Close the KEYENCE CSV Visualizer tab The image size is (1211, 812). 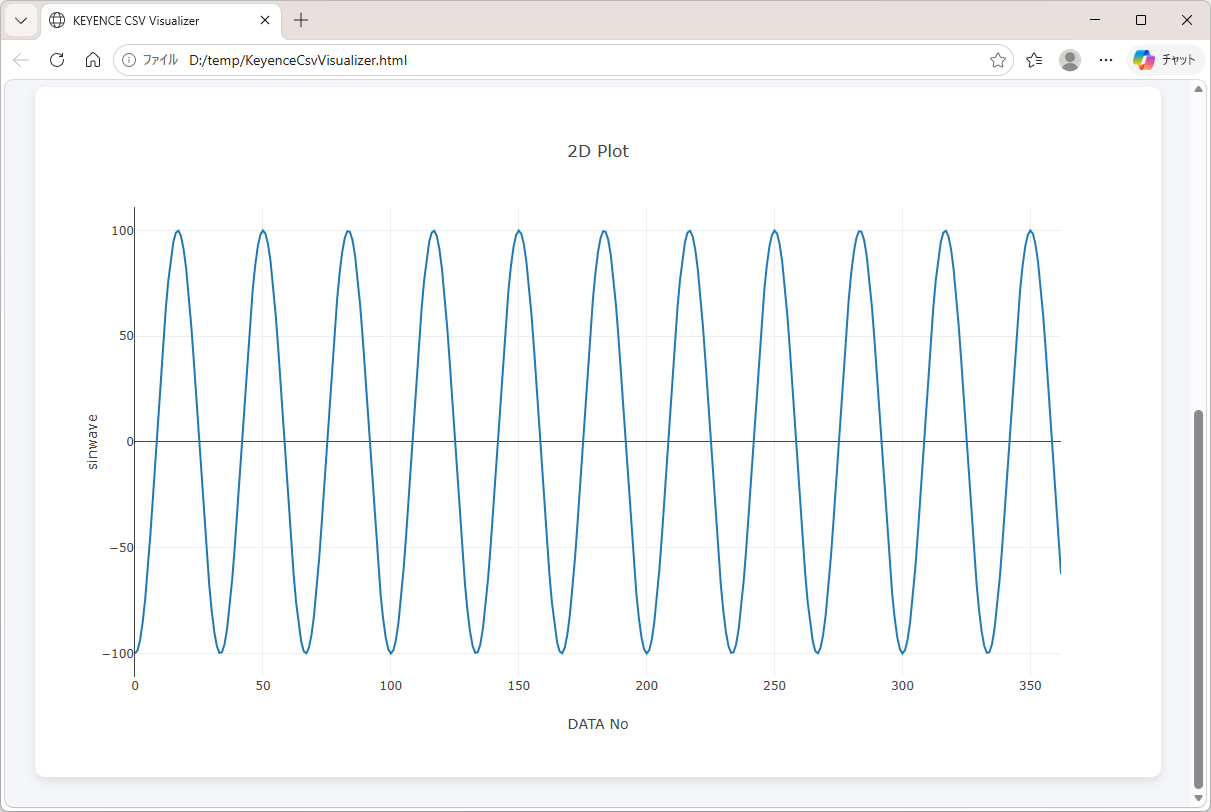pyautogui.click(x=264, y=20)
